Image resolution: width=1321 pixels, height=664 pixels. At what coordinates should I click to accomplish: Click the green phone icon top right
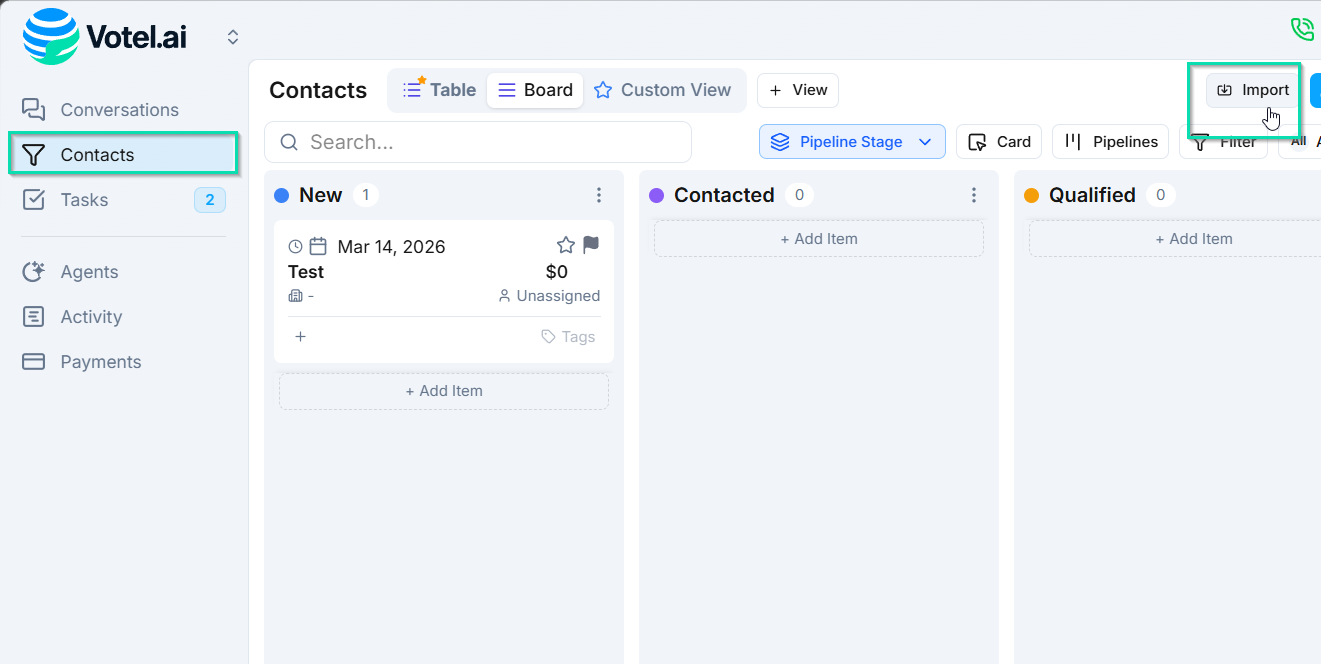click(x=1302, y=29)
